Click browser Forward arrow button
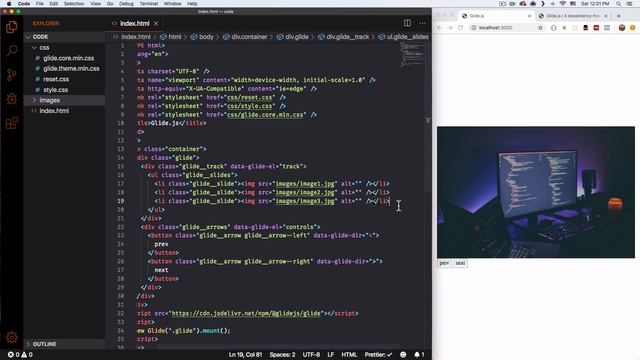Viewport: 640px width, 360px height. tap(450, 28)
